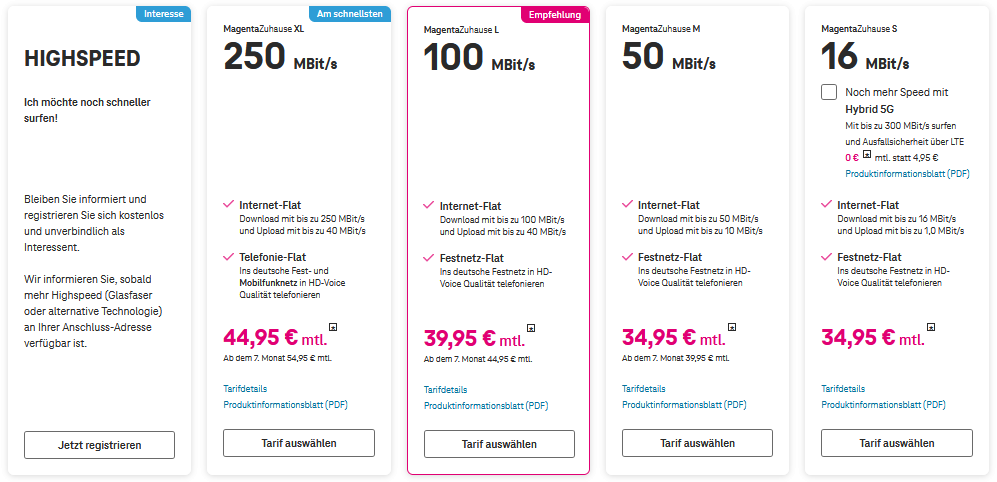Open Tarifdetails for MagentaZuhause L
997x482 pixels.
click(x=446, y=390)
